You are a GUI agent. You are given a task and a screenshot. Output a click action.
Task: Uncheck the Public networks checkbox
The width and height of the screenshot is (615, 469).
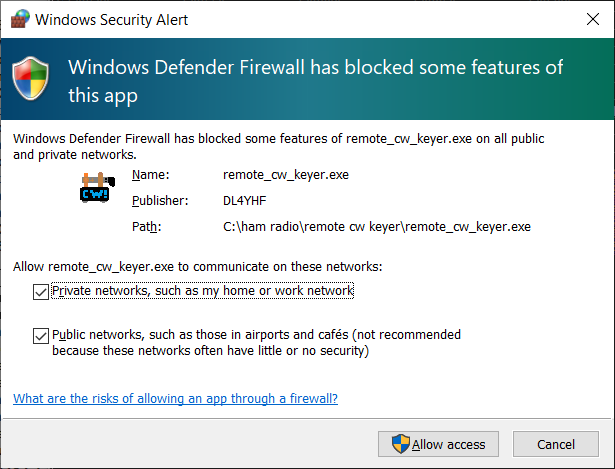coord(40,336)
